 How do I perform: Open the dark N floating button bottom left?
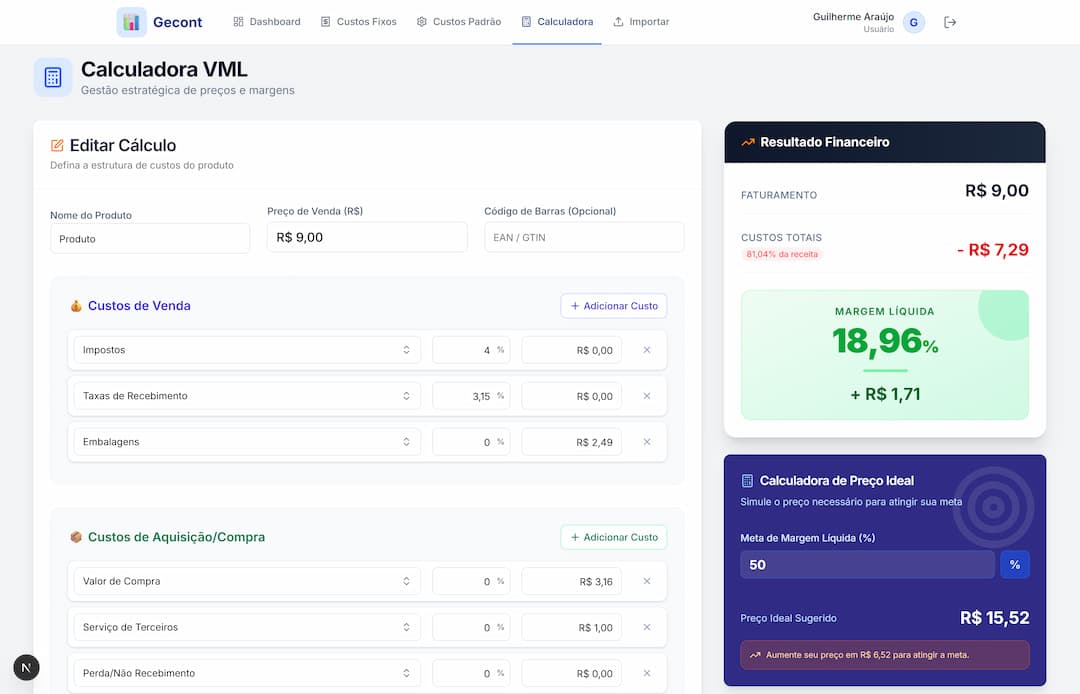coord(26,667)
